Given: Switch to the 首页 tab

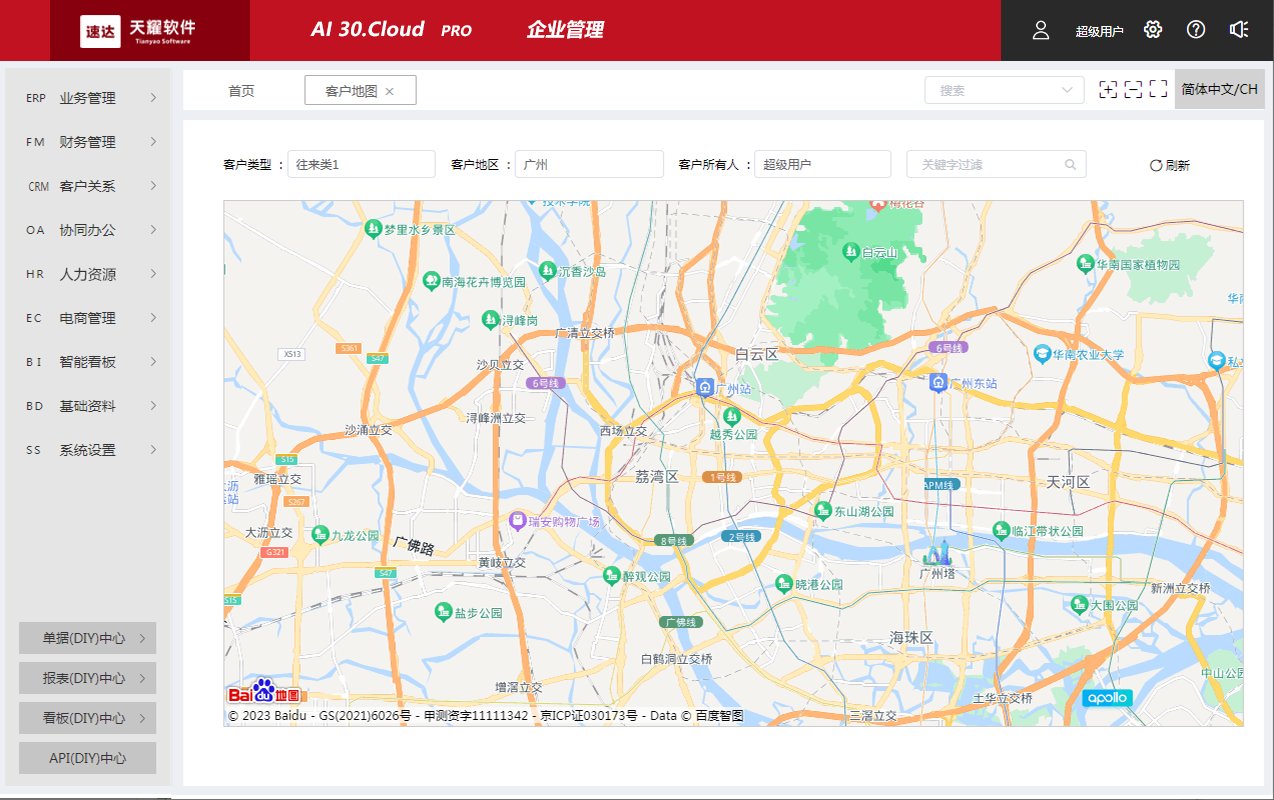Looking at the screenshot, I should pos(239,89).
